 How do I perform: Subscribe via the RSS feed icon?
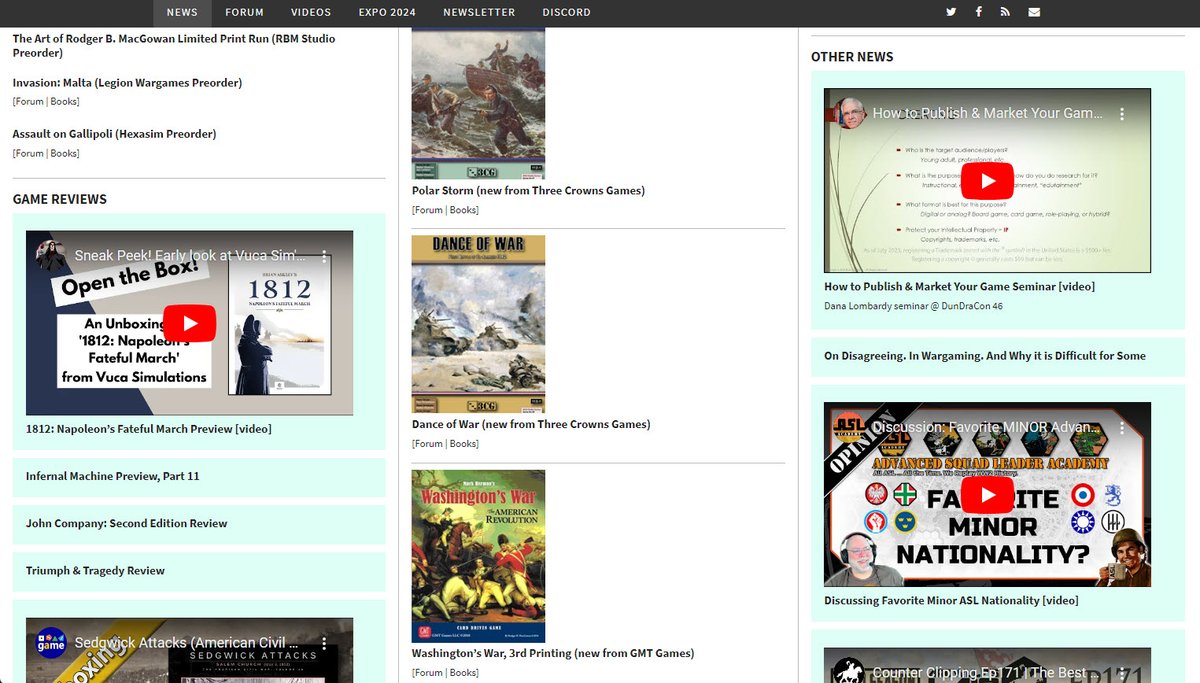click(1005, 11)
